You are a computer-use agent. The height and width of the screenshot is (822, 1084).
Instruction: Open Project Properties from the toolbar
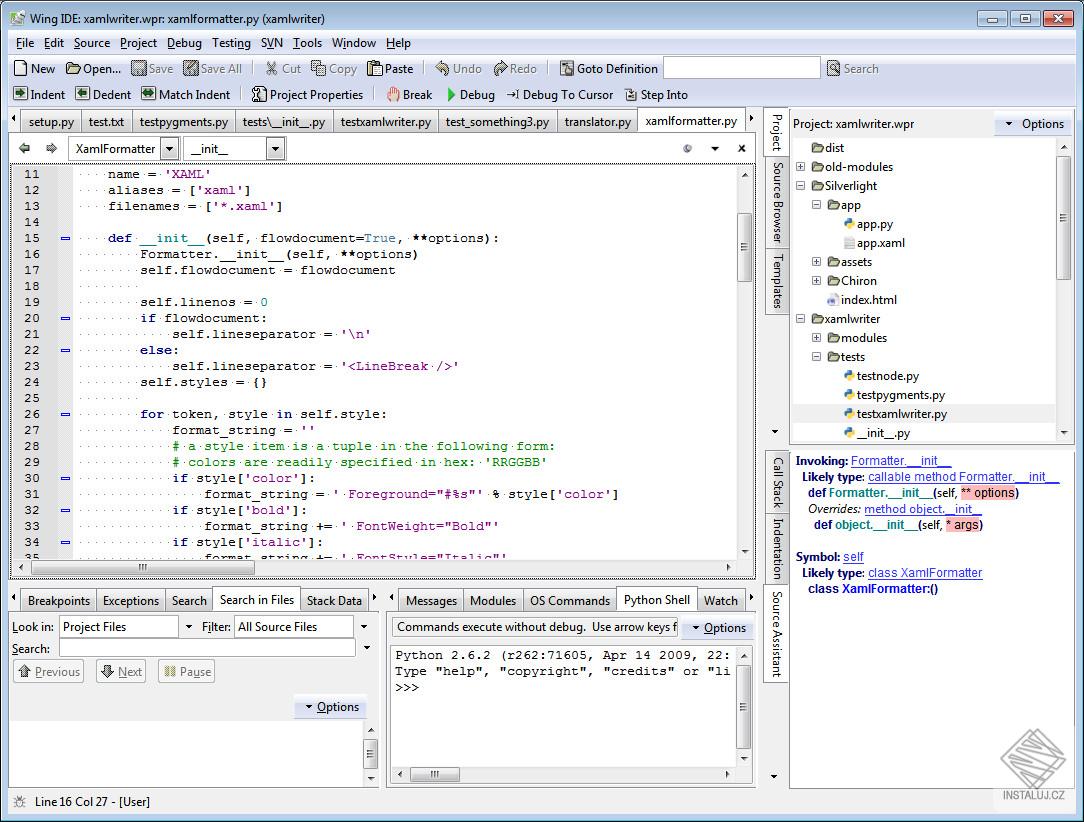tap(306, 94)
